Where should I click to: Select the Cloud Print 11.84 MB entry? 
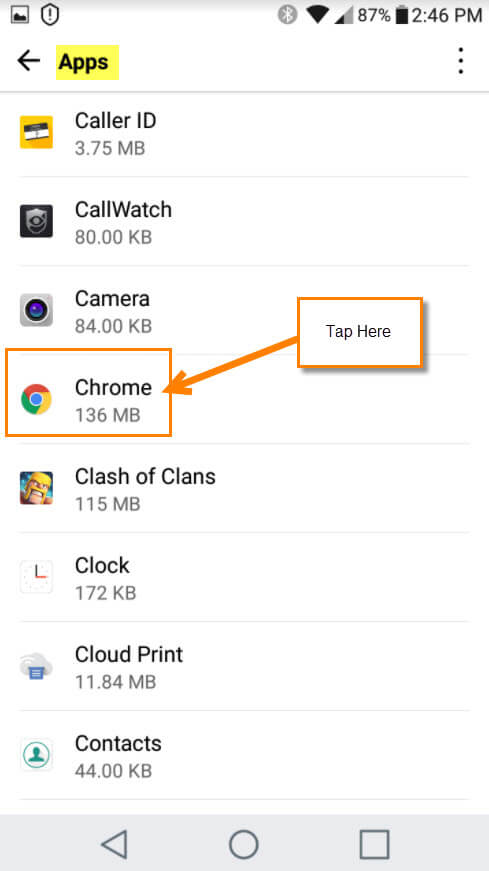(244, 665)
